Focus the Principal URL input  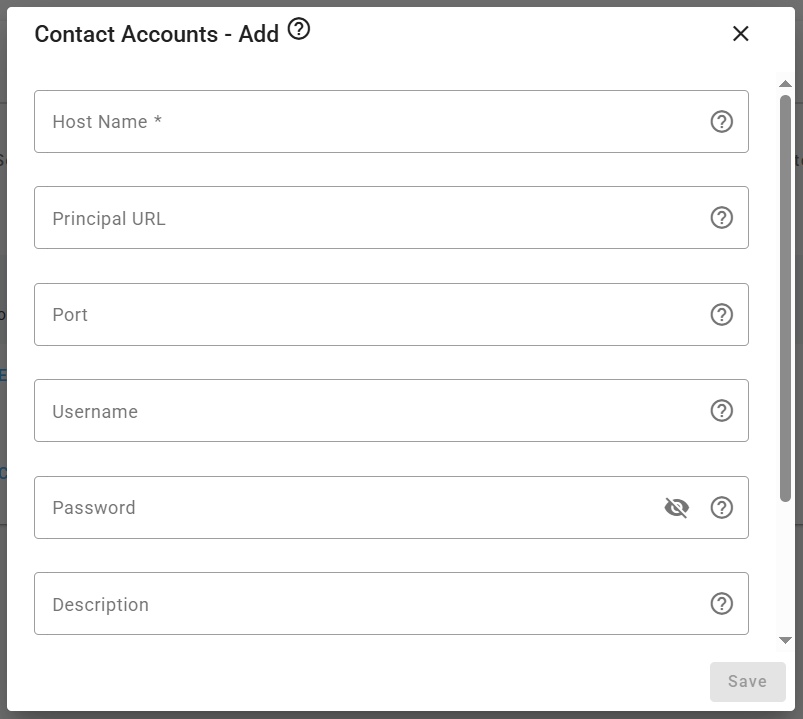391,218
